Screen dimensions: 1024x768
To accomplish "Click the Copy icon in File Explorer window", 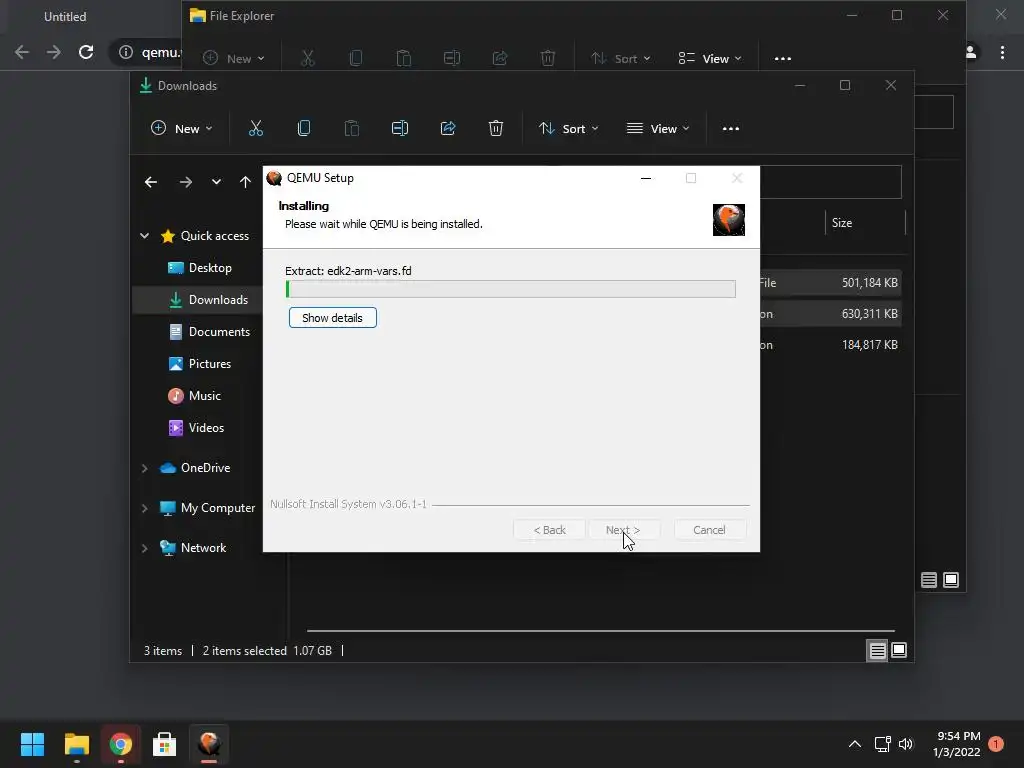I will pyautogui.click(x=356, y=59).
